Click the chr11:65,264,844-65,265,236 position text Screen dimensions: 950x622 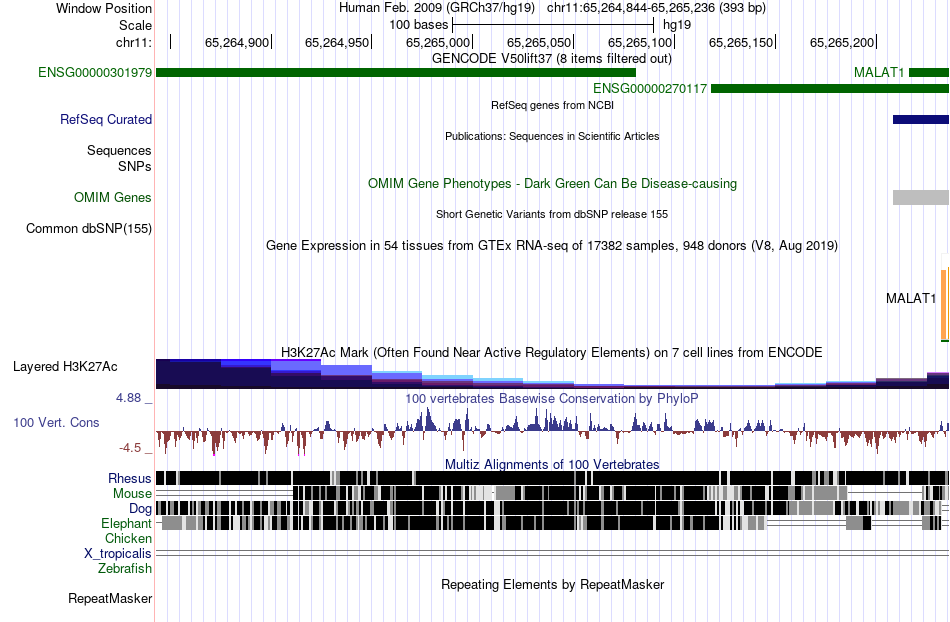click(656, 8)
